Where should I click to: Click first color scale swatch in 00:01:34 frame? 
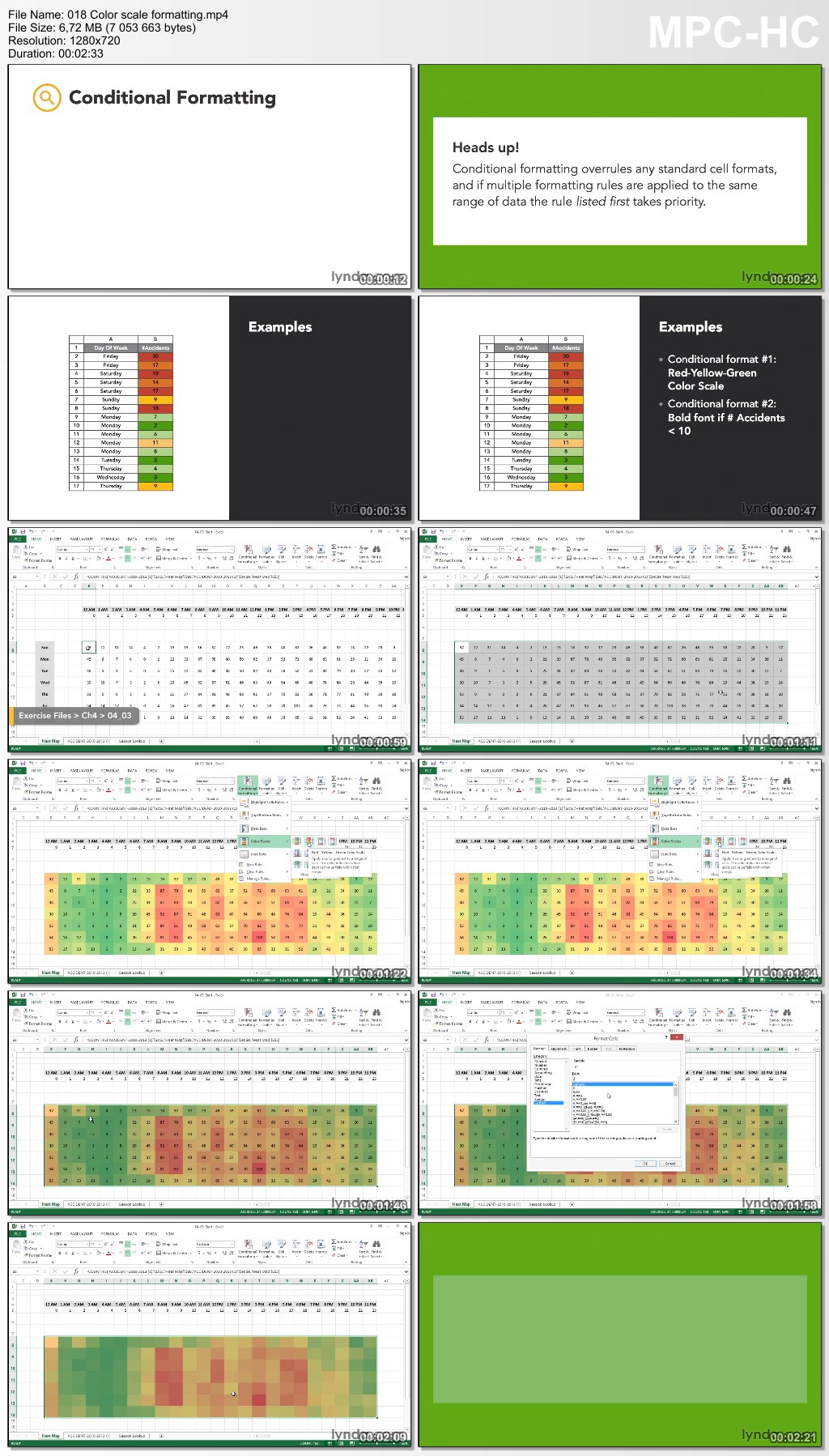707,841
